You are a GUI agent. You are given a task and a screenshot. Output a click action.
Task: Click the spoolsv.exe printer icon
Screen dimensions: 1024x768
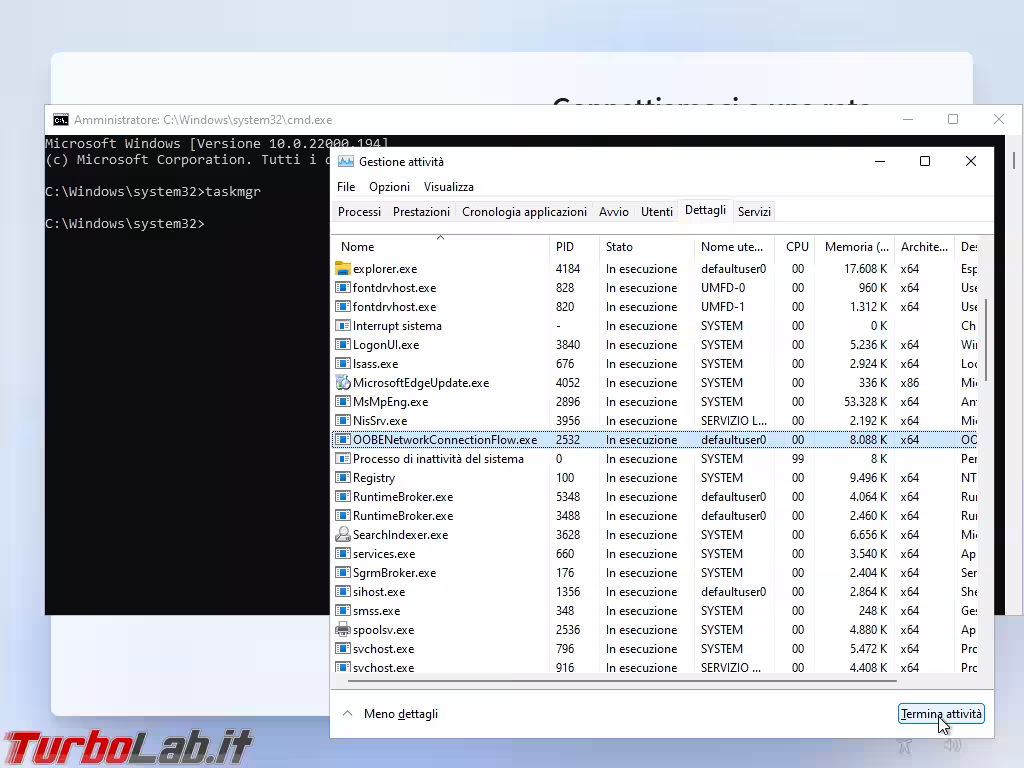coord(343,630)
